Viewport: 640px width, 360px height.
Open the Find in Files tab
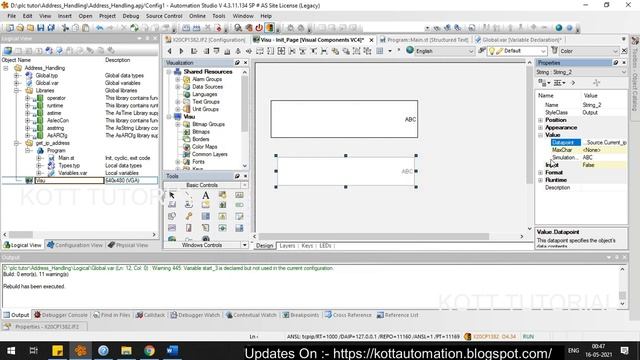point(111,315)
